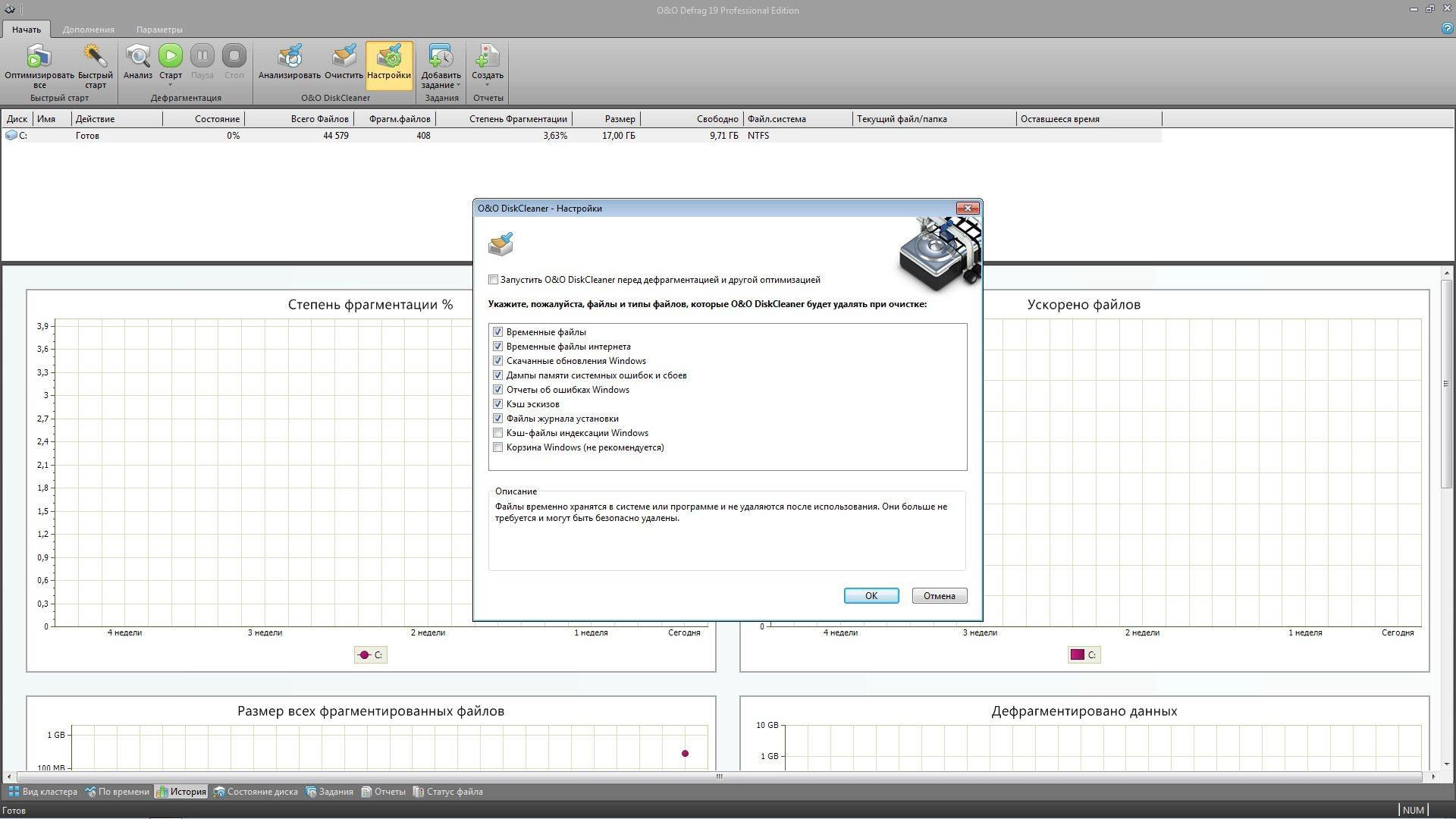Expand Создать dropdown arrow

tap(487, 84)
